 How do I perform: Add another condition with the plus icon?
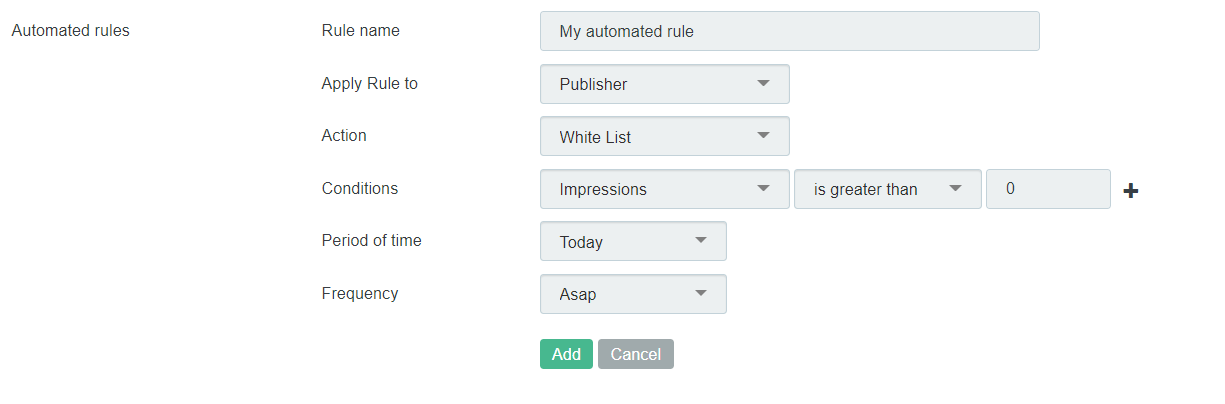(x=1131, y=190)
